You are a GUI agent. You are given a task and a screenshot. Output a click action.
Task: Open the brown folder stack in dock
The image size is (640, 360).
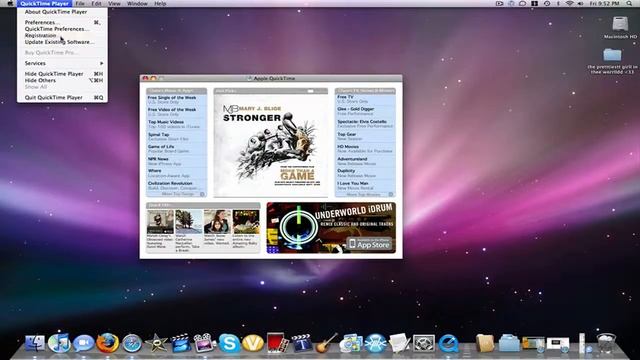484,343
